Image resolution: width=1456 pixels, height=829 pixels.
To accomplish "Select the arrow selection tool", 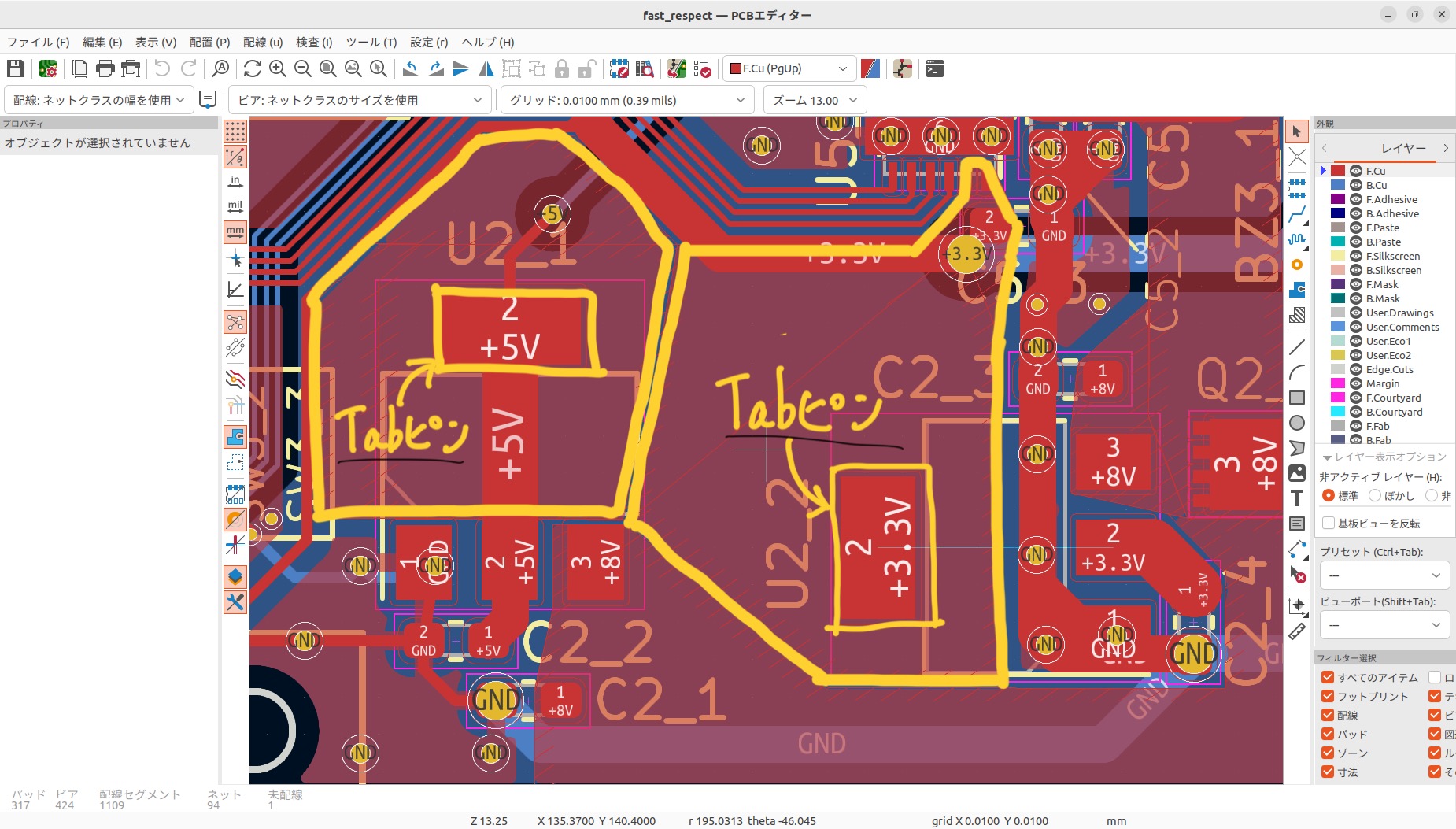I will (x=1297, y=131).
